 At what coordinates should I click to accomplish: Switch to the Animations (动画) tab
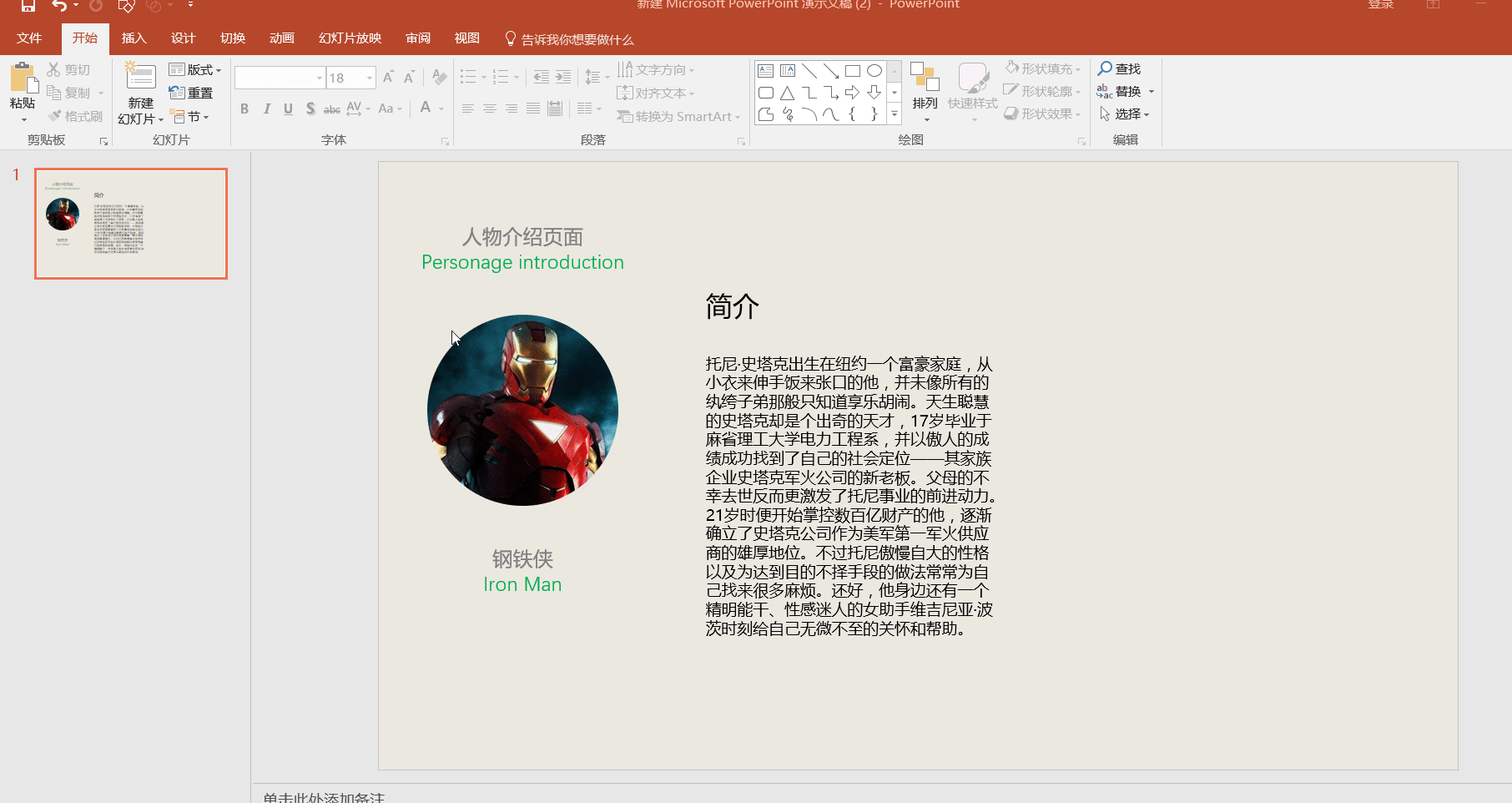pyautogui.click(x=282, y=38)
